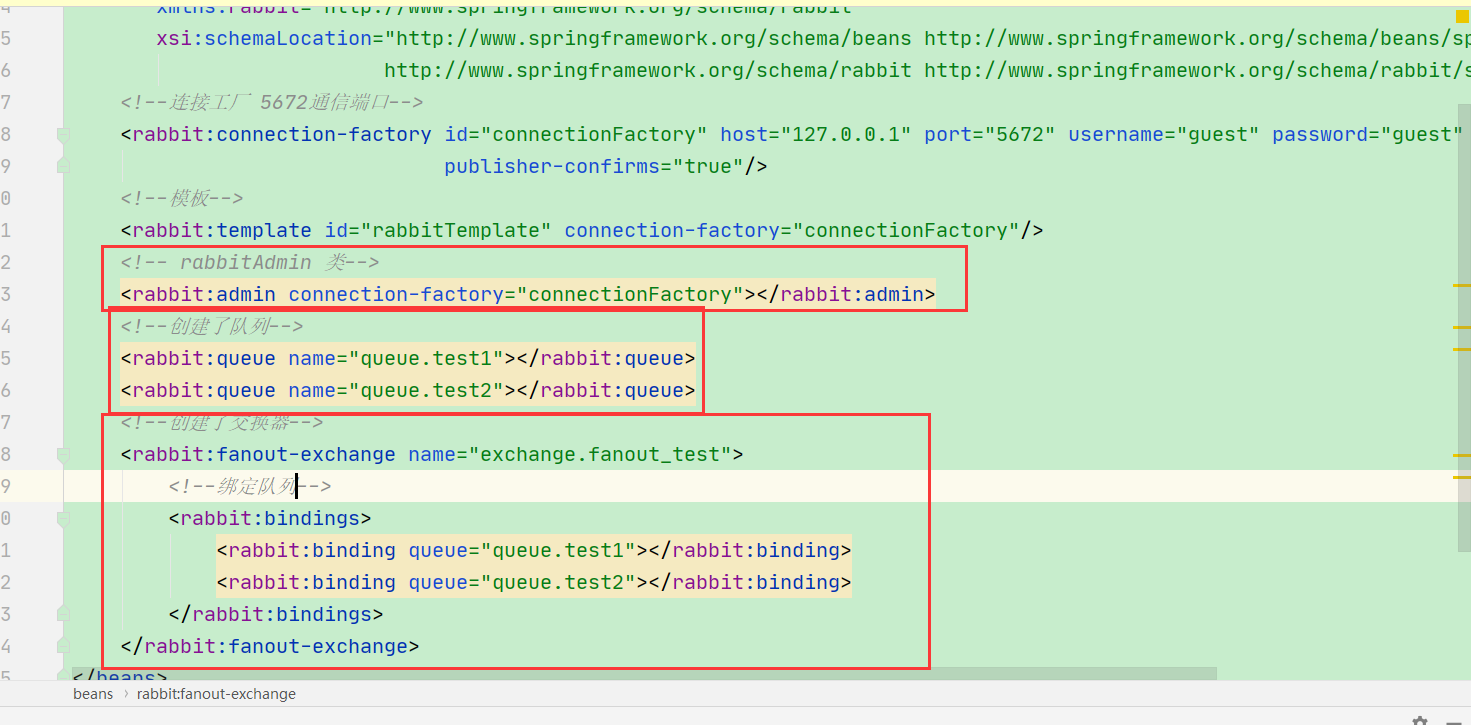Click the xsi:schemaLocation attribute name
1471x725 pixels.
click(264, 38)
